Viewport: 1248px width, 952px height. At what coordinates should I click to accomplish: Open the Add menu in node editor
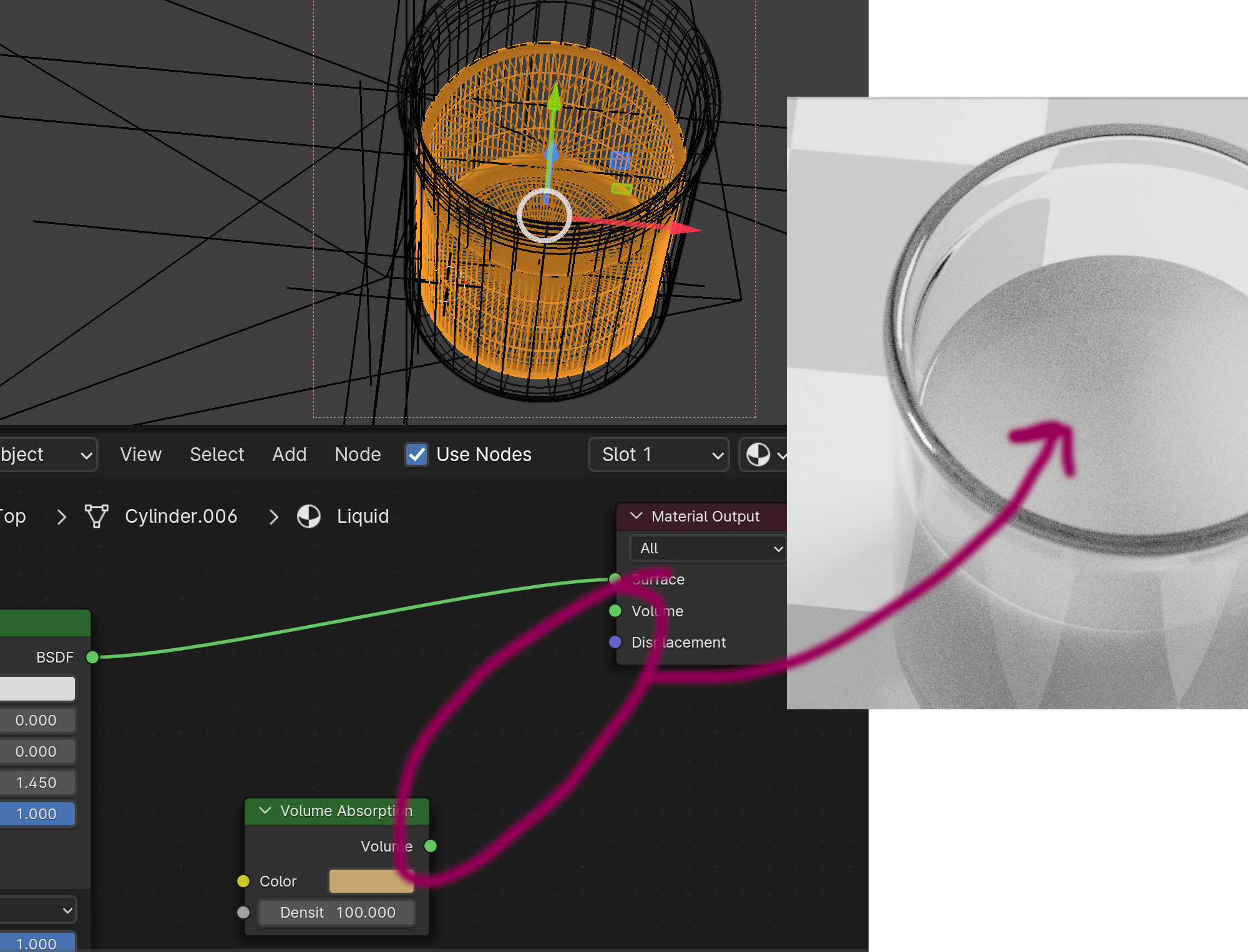289,455
